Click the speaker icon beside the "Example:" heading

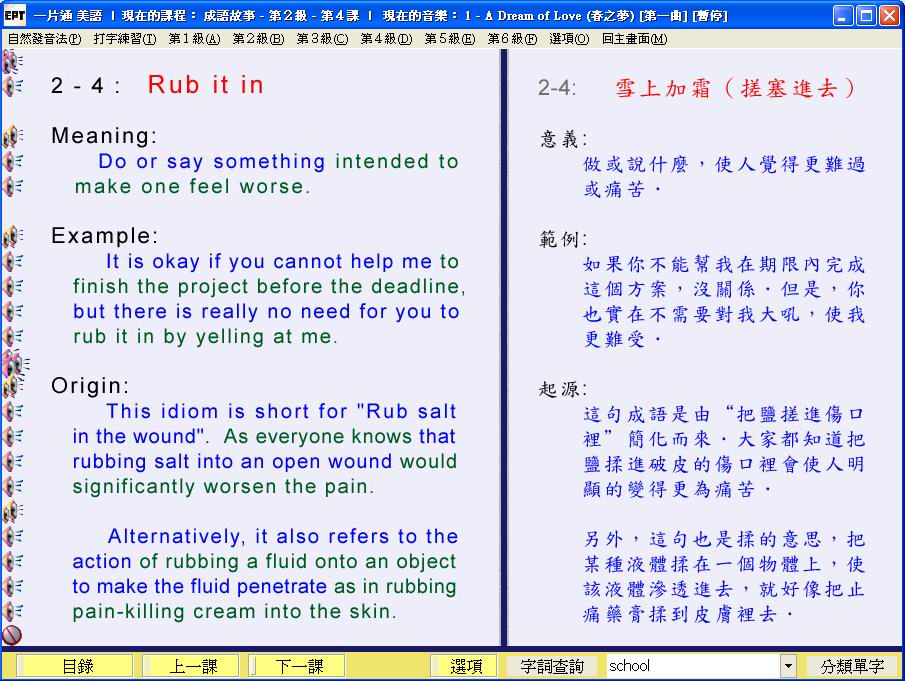pyautogui.click(x=13, y=236)
